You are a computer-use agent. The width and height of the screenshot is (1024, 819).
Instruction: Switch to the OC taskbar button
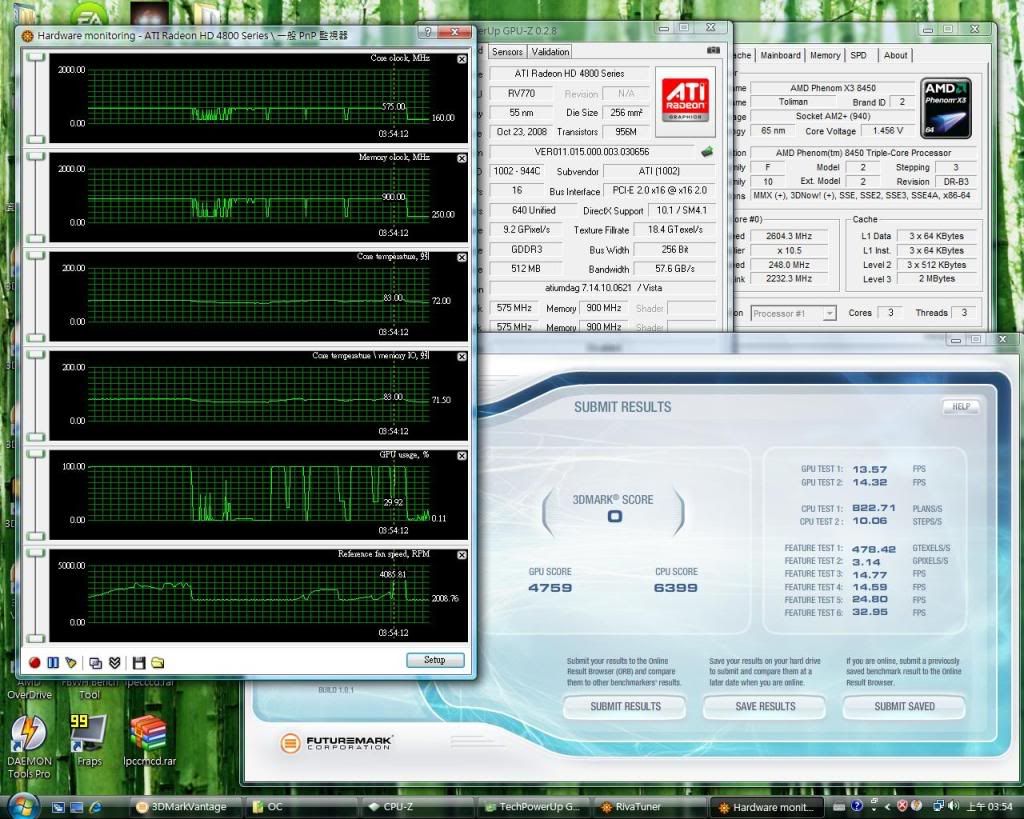[302, 807]
